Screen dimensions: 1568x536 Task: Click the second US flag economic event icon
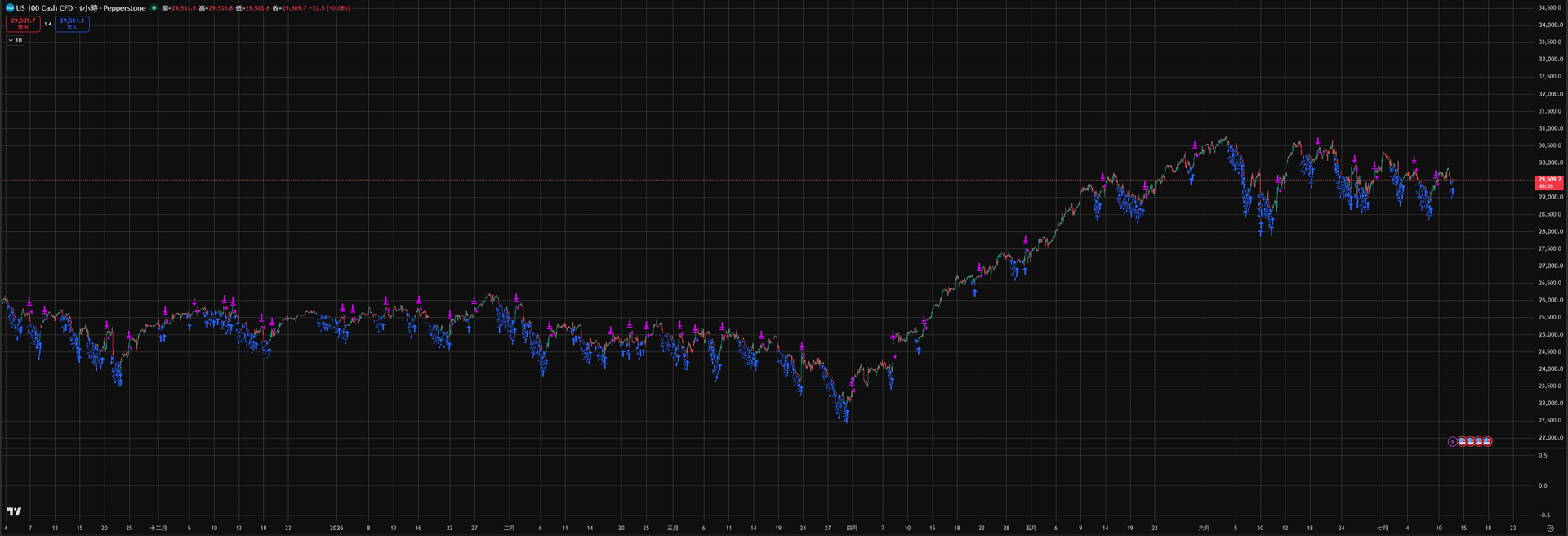pyautogui.click(x=1470, y=441)
